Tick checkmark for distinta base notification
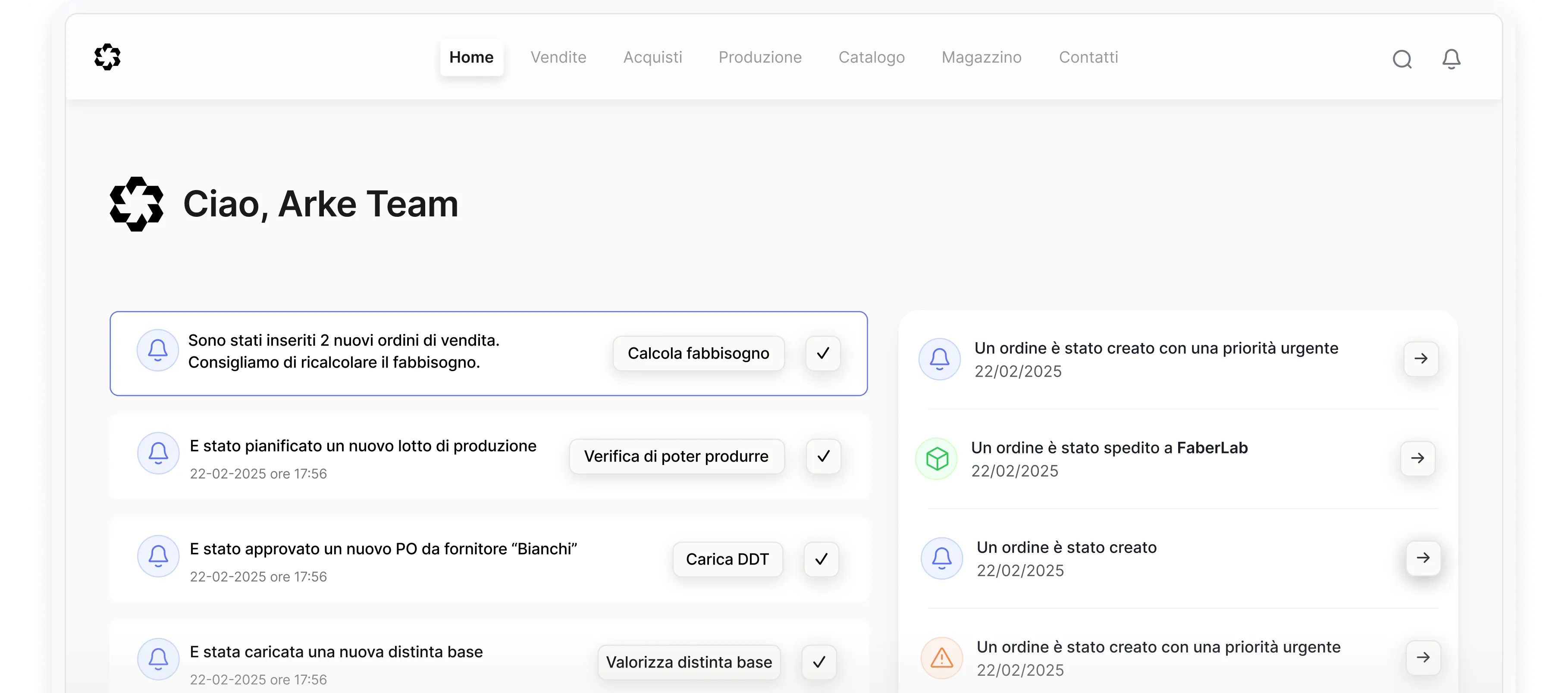 (x=818, y=662)
